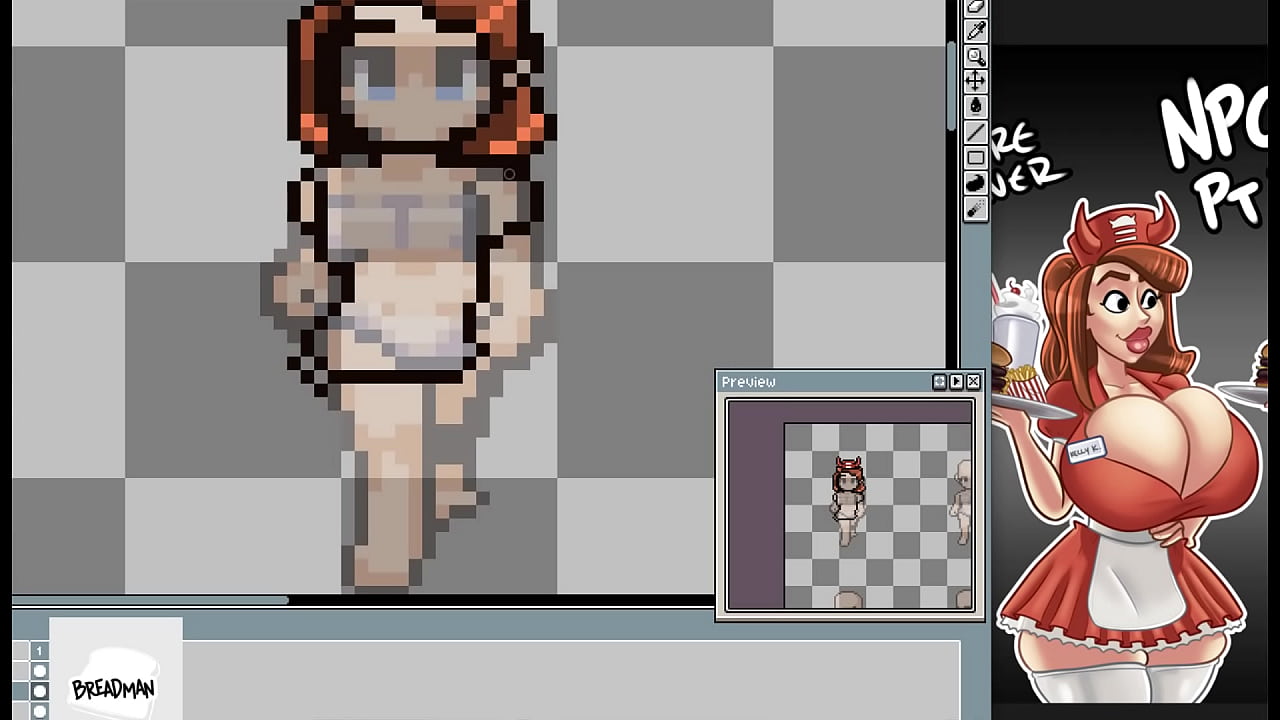Center the Preview window view

click(939, 382)
